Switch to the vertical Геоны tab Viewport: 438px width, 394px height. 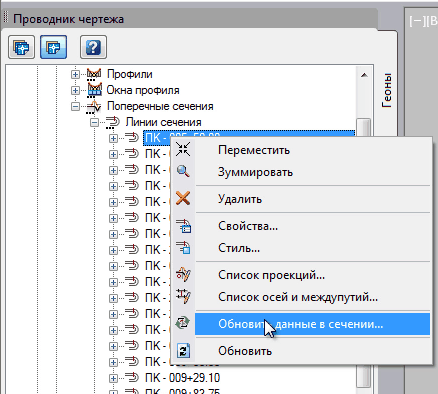[387, 90]
